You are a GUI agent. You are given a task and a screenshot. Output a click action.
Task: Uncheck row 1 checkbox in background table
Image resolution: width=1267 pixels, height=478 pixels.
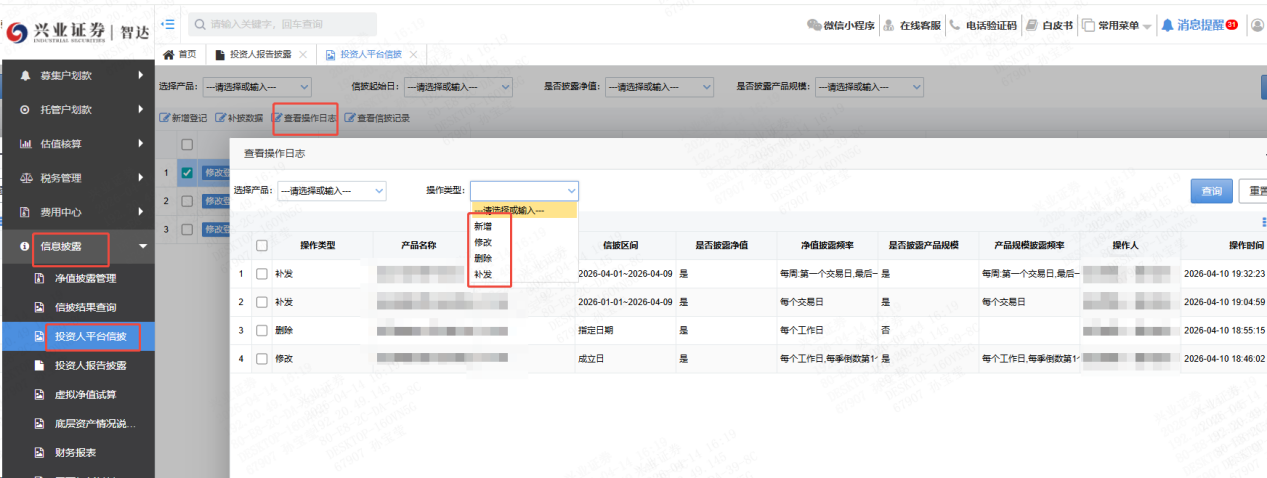[187, 172]
